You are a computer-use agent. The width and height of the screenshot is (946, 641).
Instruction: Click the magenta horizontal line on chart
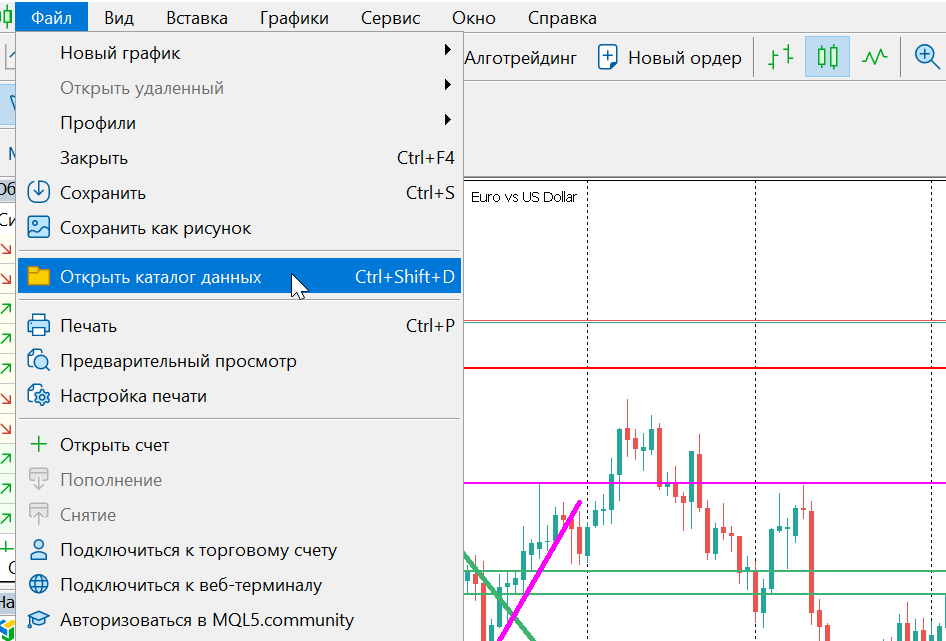coord(705,483)
